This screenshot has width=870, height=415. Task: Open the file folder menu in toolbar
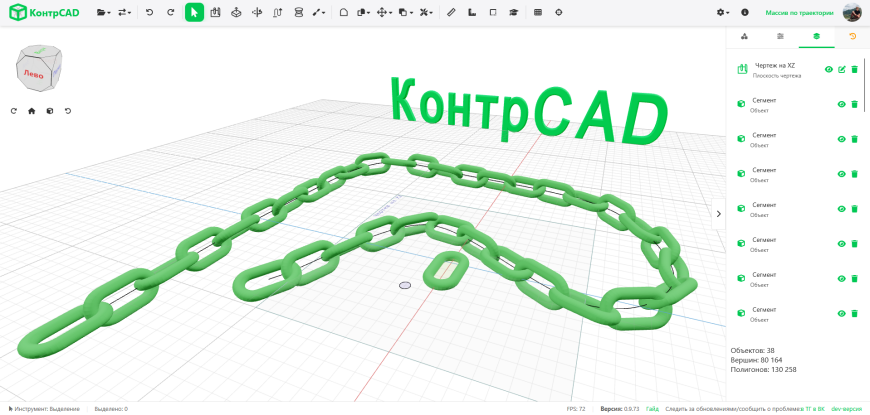(x=103, y=12)
